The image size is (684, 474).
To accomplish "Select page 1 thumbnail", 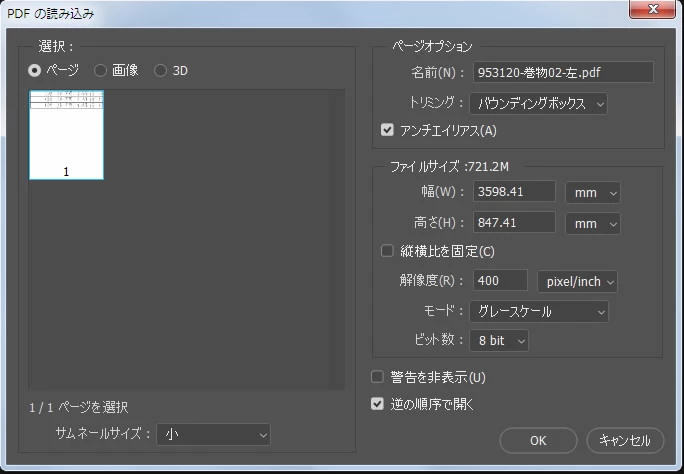I will click(66, 135).
